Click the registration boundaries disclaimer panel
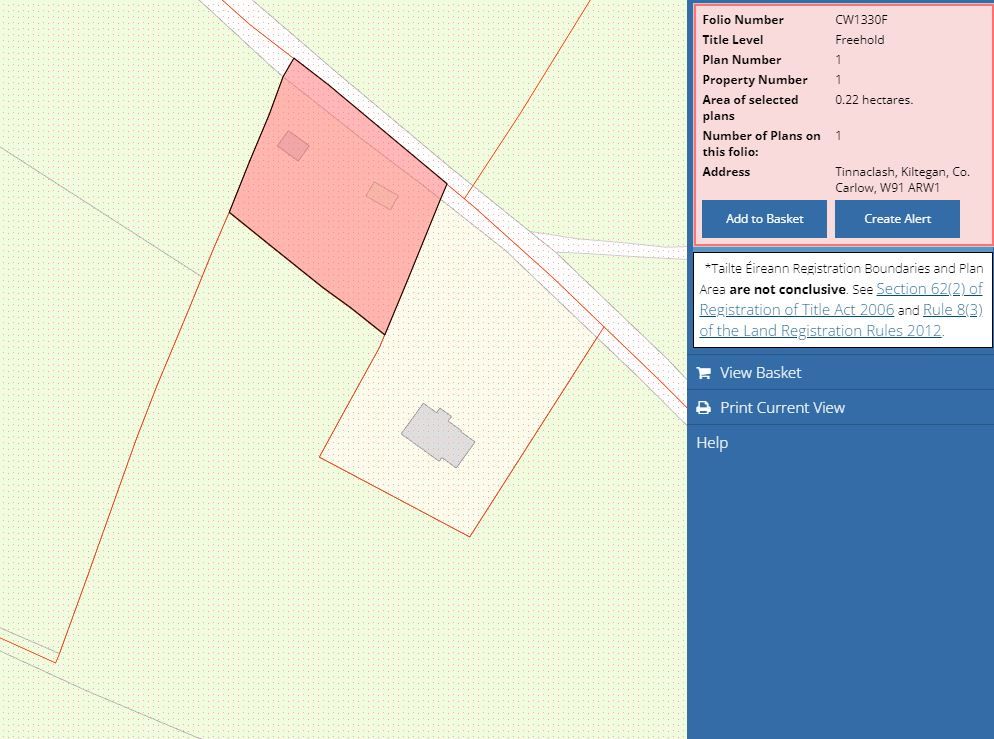994x739 pixels. click(x=842, y=298)
